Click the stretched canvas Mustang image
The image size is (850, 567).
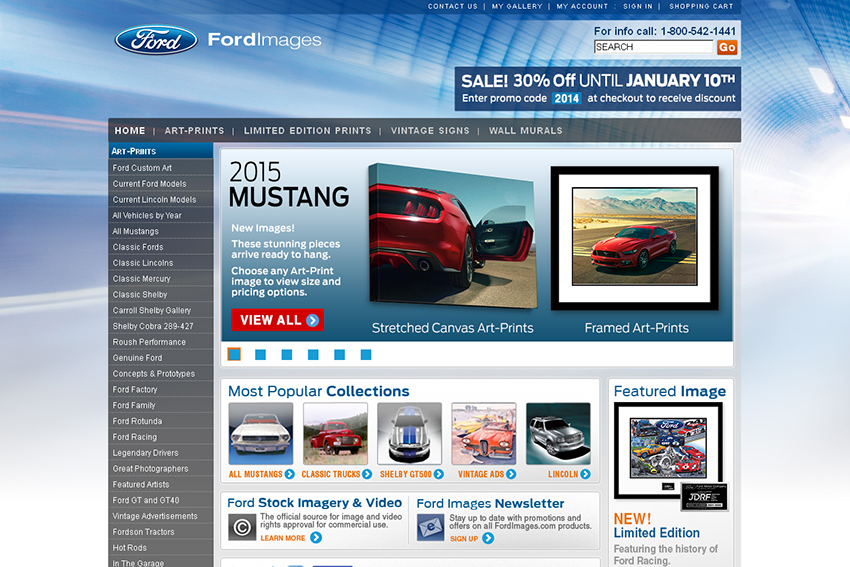453,236
